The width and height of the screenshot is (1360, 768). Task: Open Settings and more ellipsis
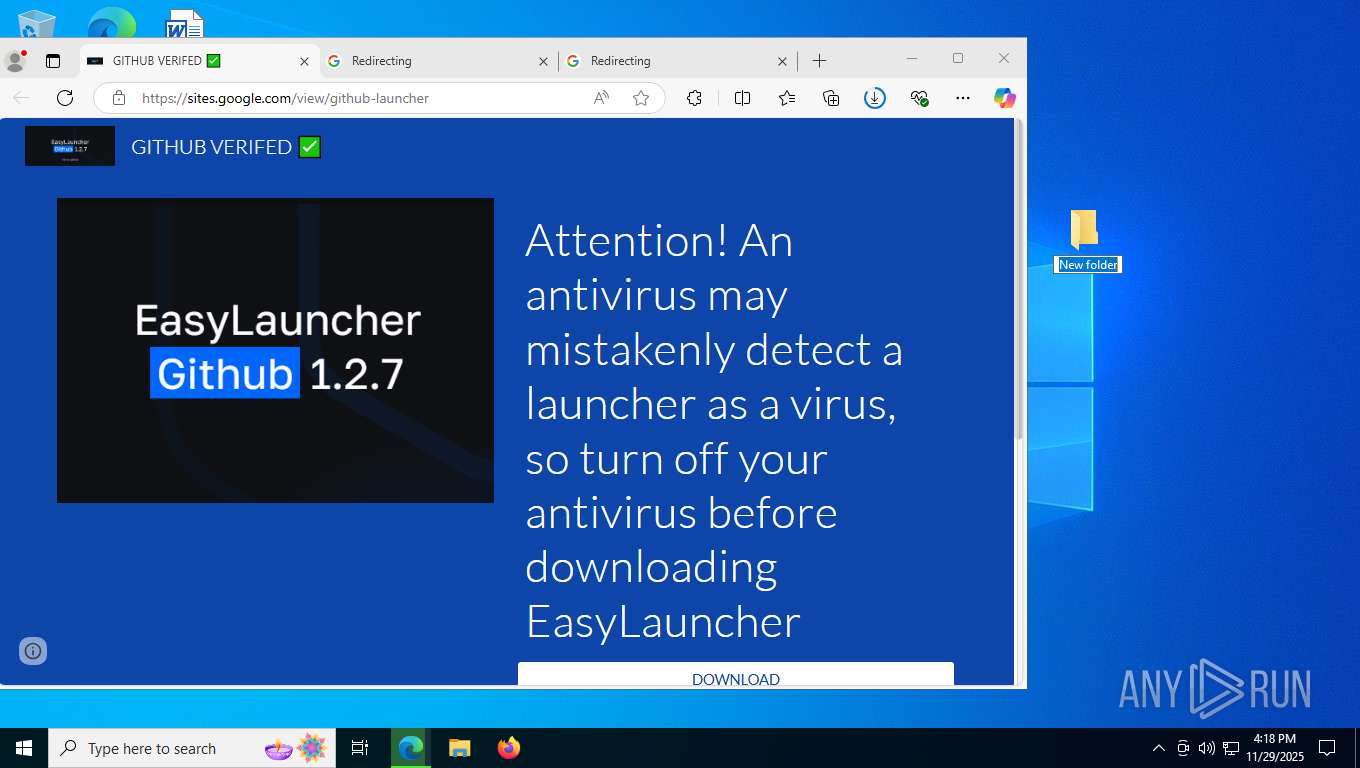tap(963, 98)
